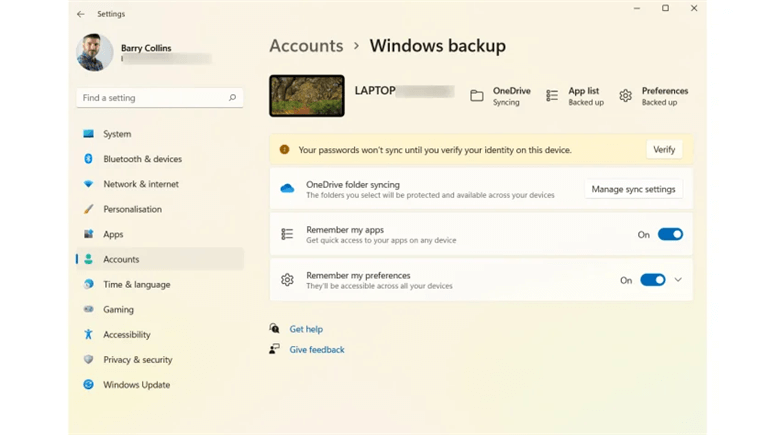Open the System settings icon

[x=88, y=134]
